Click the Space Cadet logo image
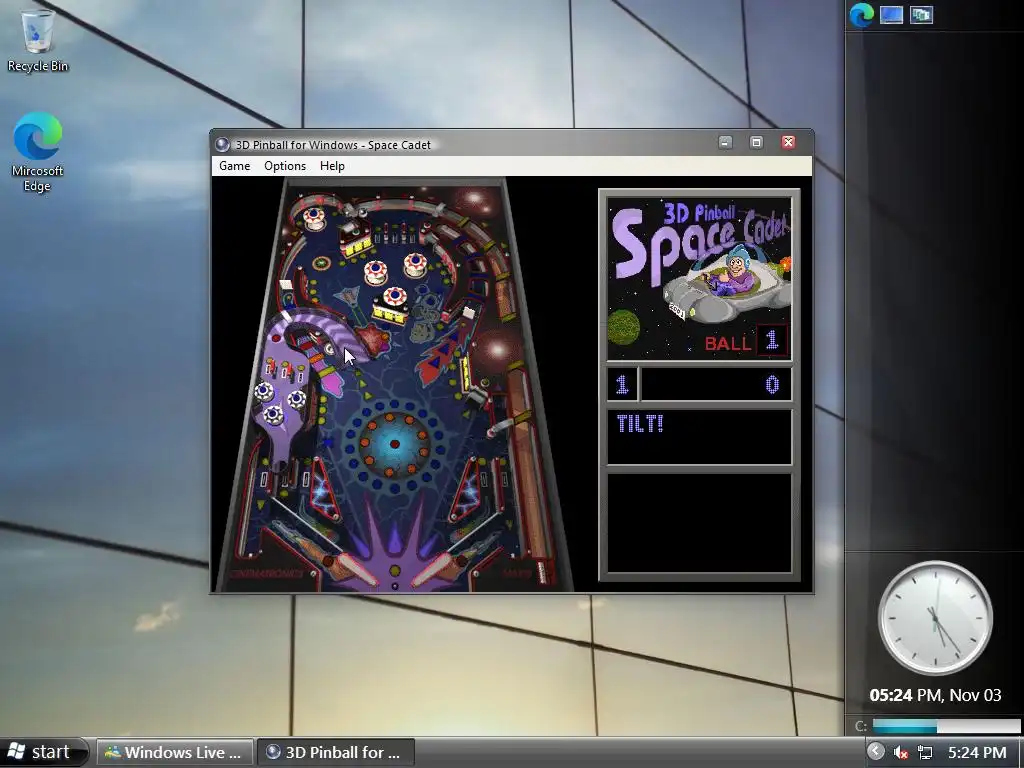Screen dimensions: 1024x768 699,280
